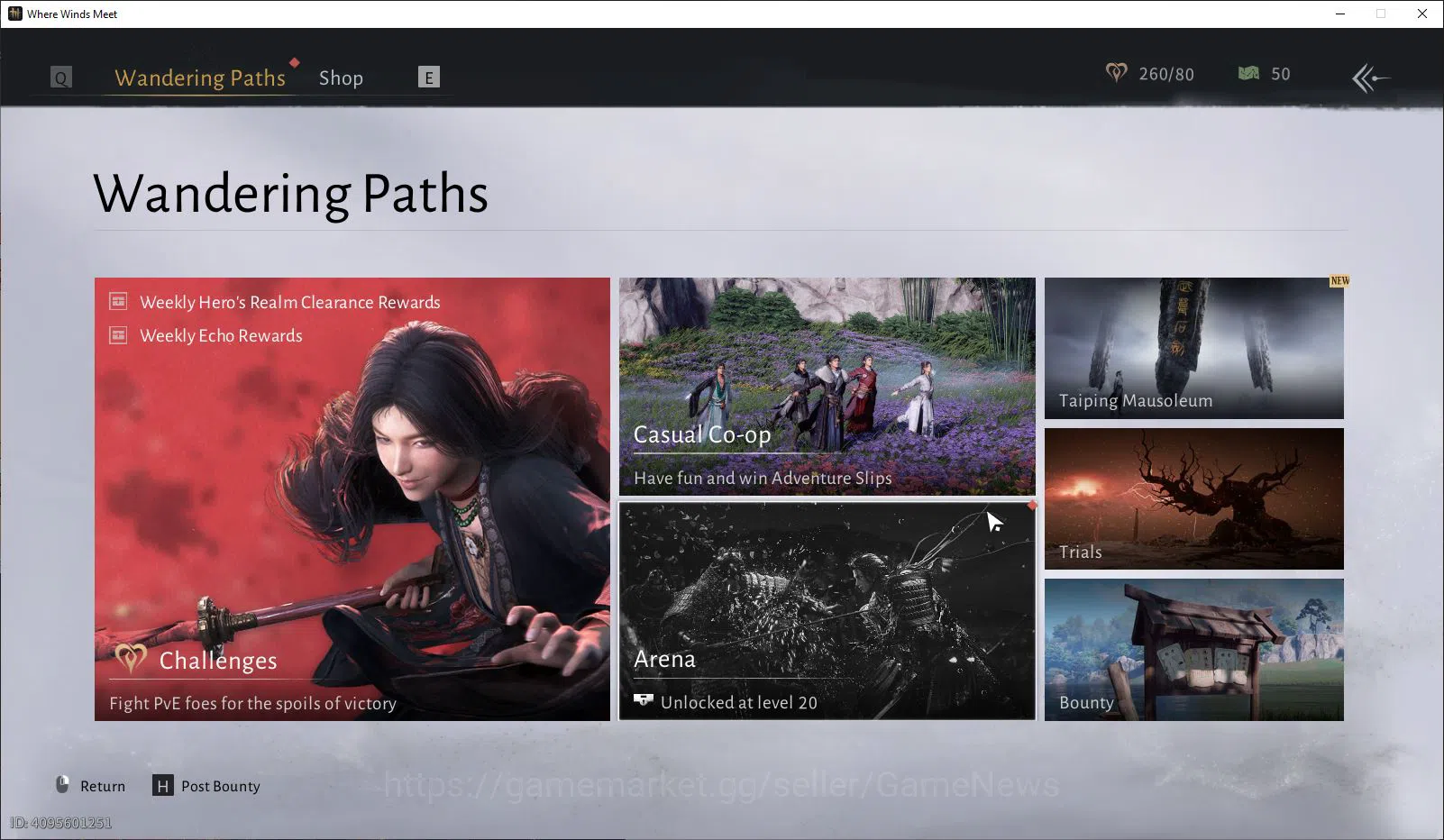Click the back arrow icon
1444x840 pixels.
pos(1370,78)
